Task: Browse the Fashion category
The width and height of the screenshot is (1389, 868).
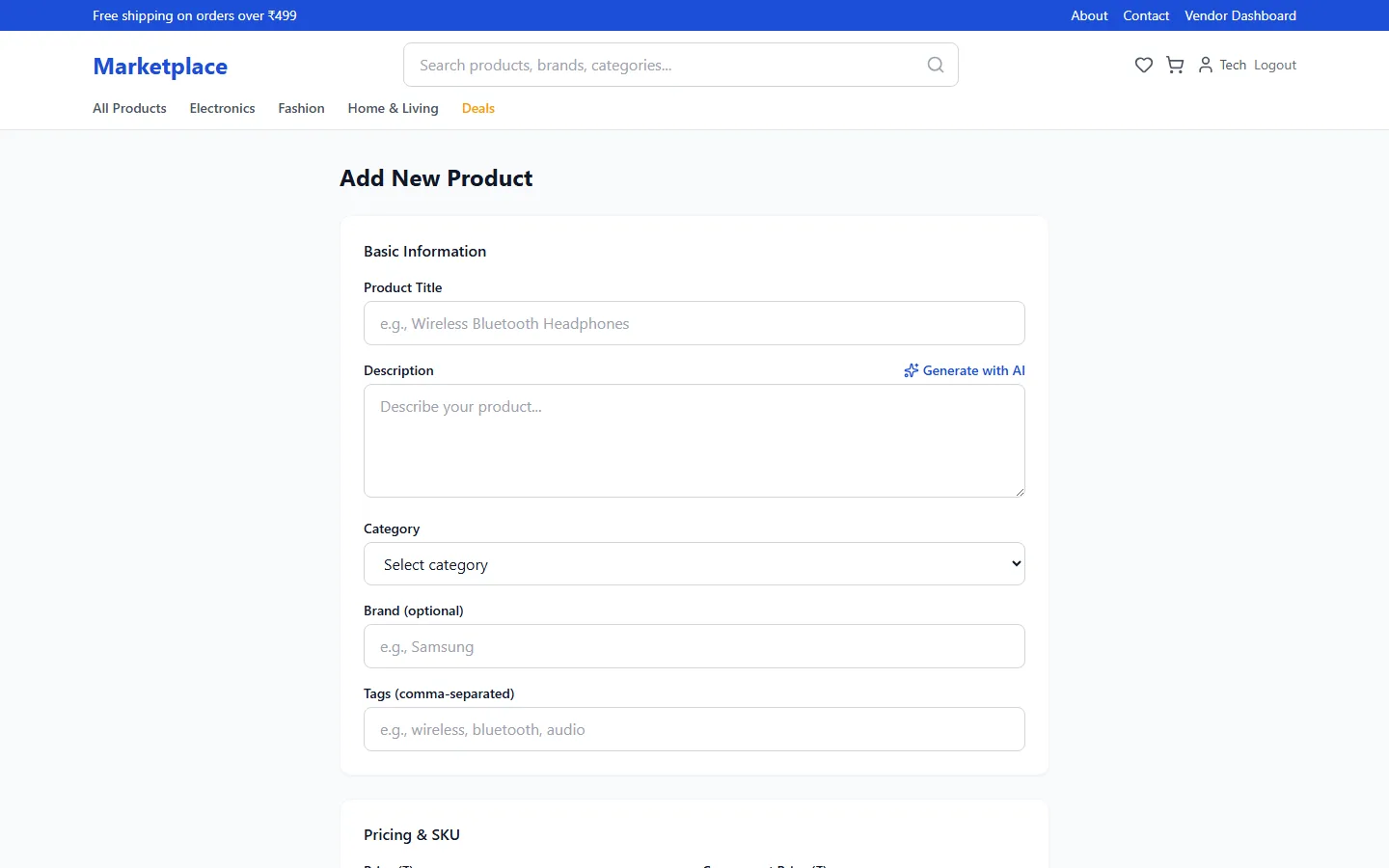Action: [301, 108]
